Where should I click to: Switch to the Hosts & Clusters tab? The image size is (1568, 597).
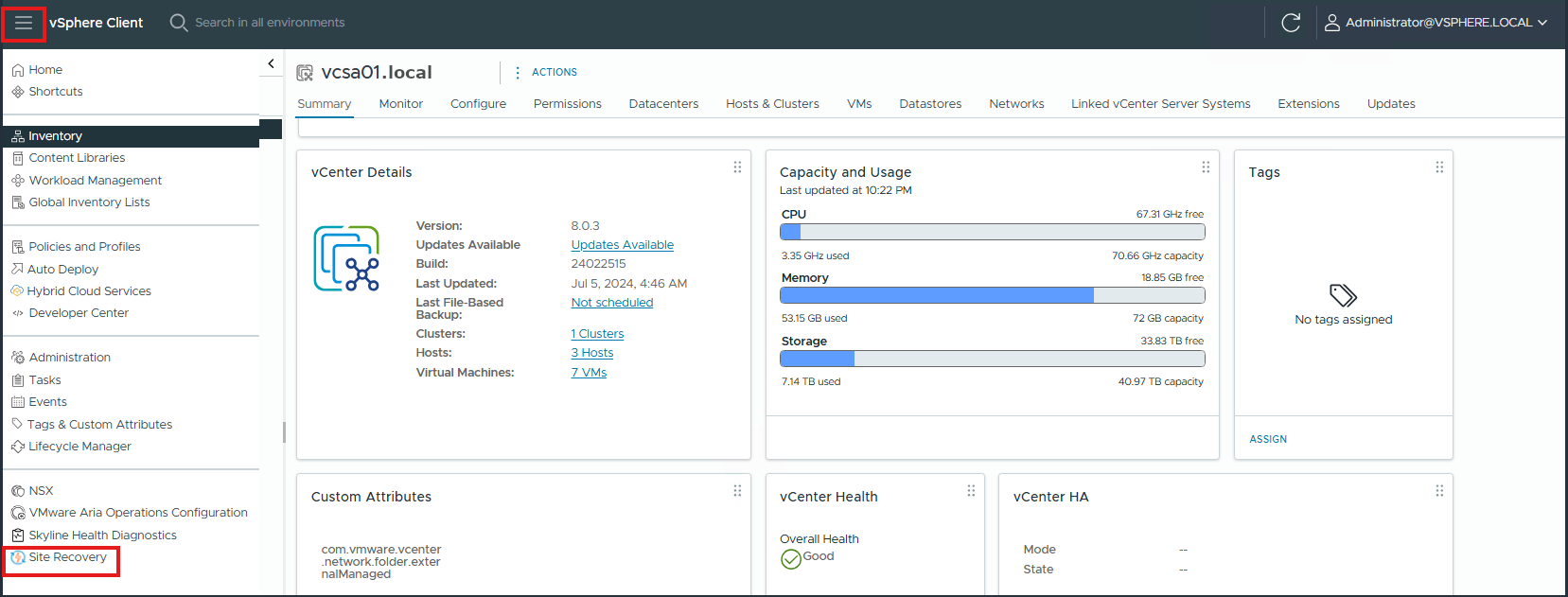[772, 104]
